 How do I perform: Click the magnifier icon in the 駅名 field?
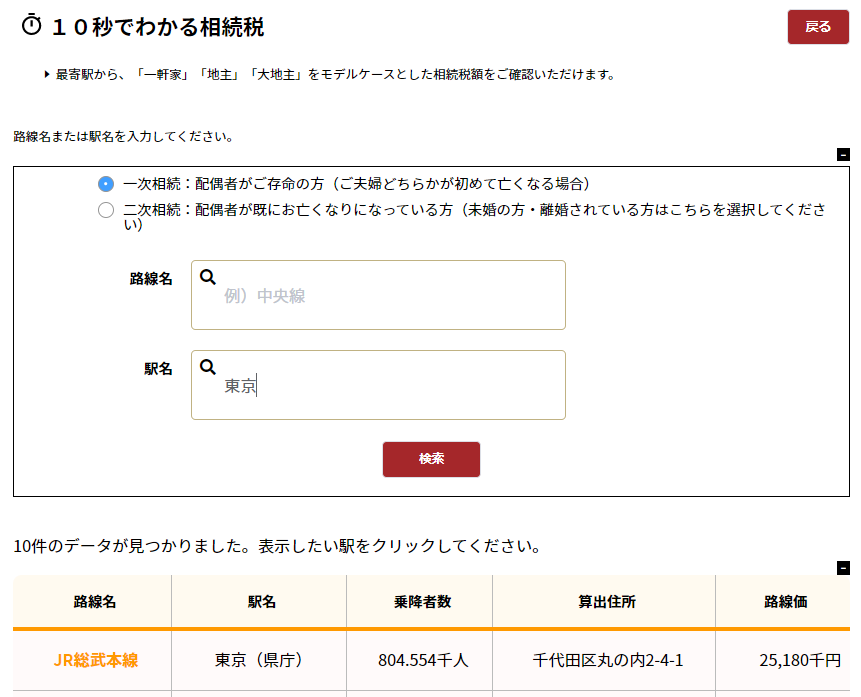coord(208,367)
